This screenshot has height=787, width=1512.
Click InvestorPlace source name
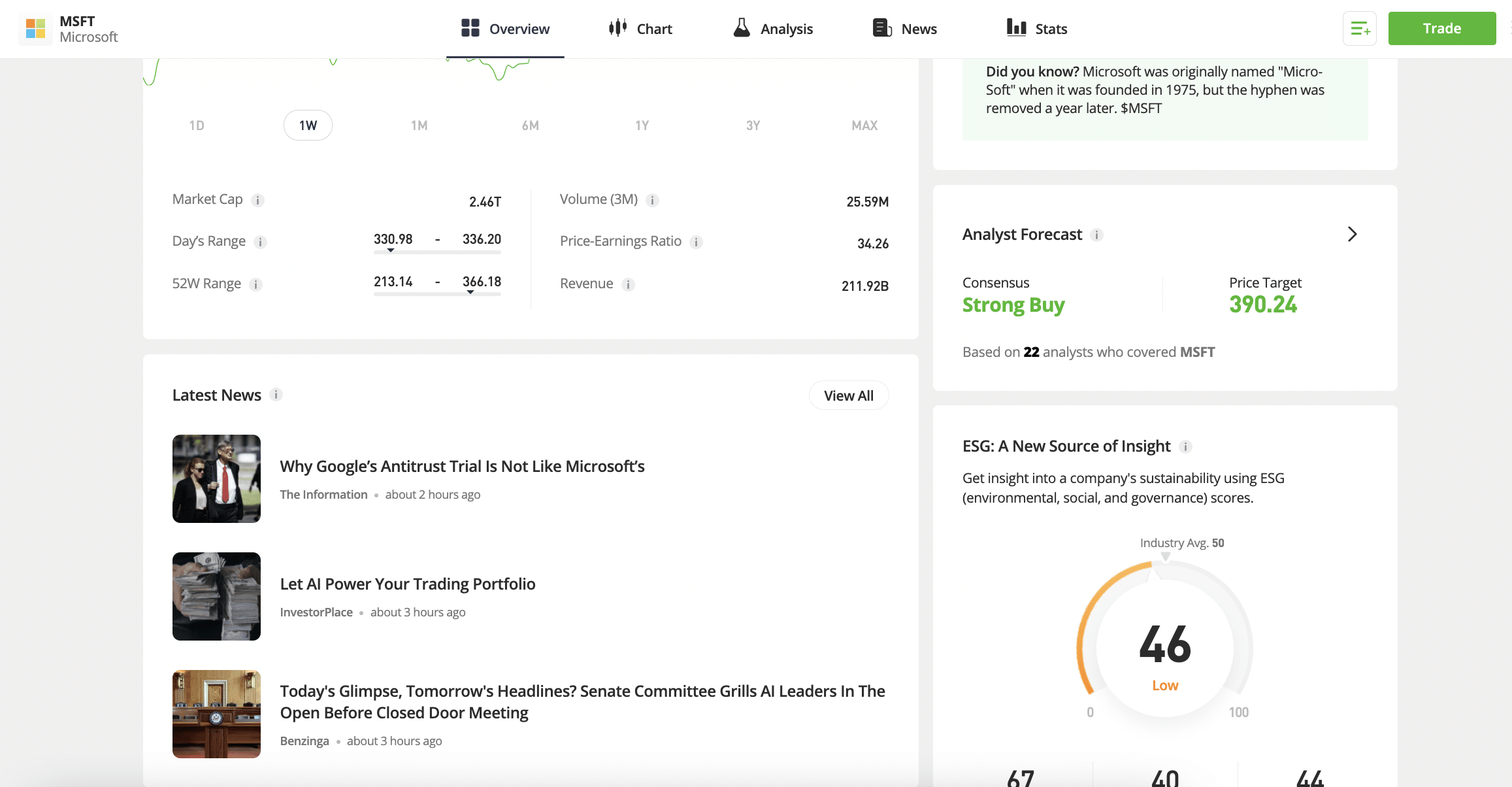pos(316,612)
